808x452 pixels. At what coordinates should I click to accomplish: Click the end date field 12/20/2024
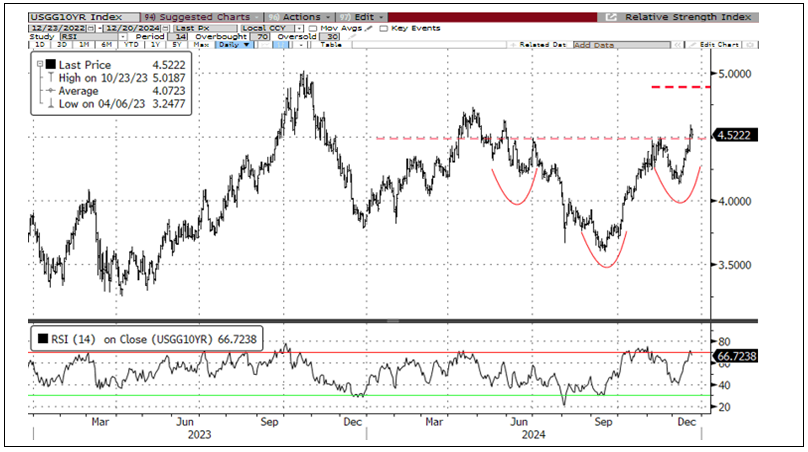coord(132,28)
